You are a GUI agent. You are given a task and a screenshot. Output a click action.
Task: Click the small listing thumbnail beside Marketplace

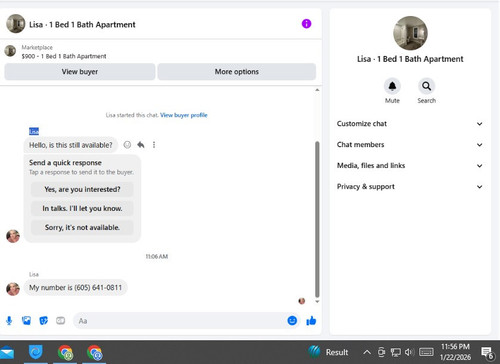click(10, 51)
